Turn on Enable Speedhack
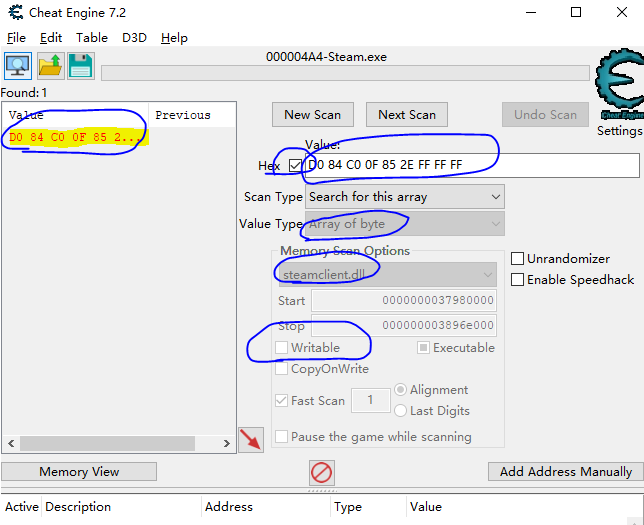Viewport: 644px width, 525px height. 517,280
